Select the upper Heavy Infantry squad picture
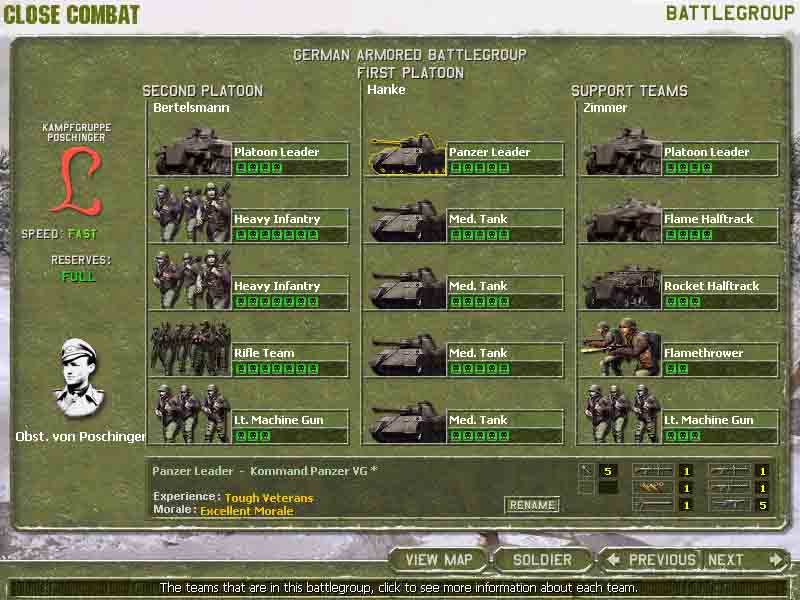800x600 pixels. pos(192,213)
